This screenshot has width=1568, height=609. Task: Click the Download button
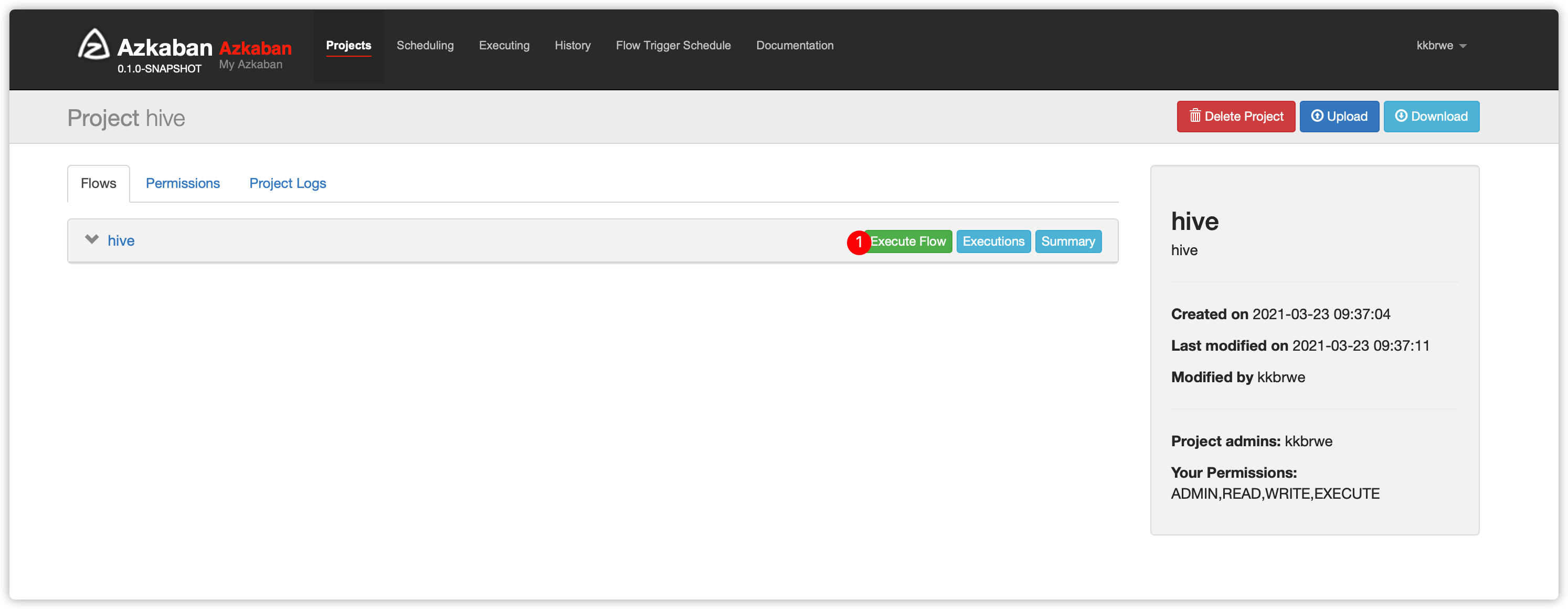coord(1431,117)
